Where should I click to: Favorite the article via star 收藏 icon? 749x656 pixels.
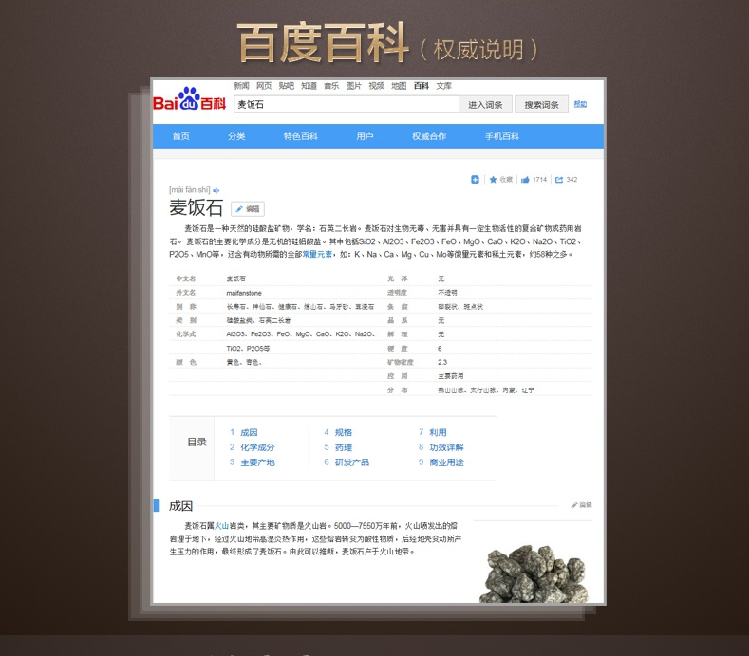click(x=500, y=180)
